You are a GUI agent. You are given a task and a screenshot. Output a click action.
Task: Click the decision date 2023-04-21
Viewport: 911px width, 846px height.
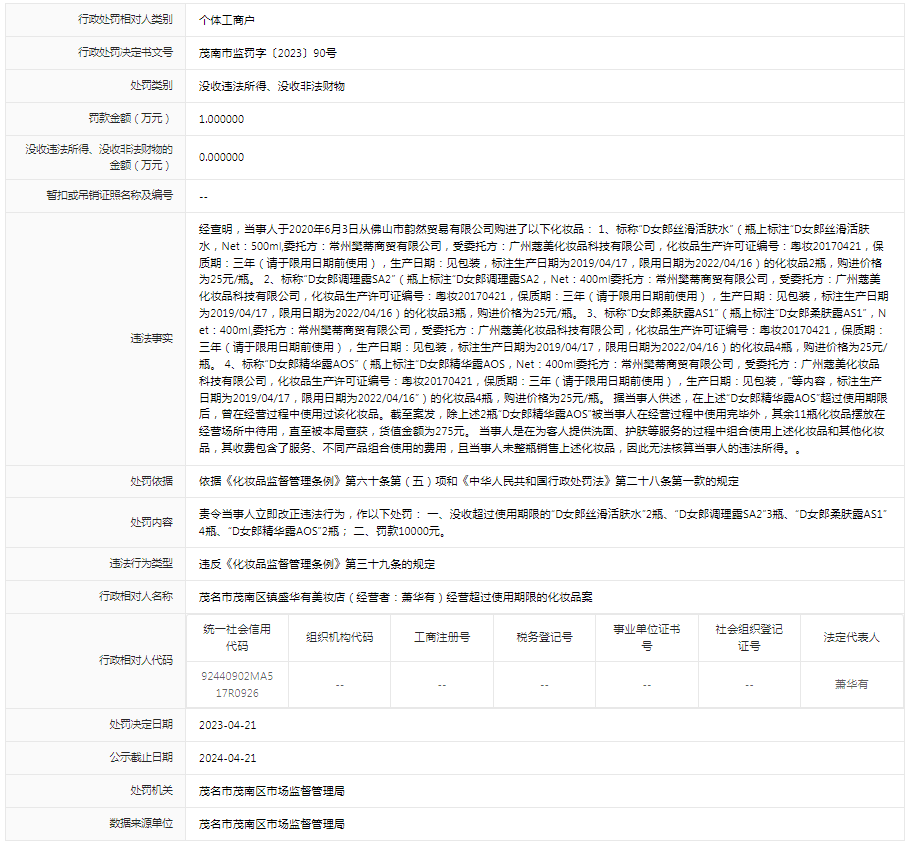(228, 724)
